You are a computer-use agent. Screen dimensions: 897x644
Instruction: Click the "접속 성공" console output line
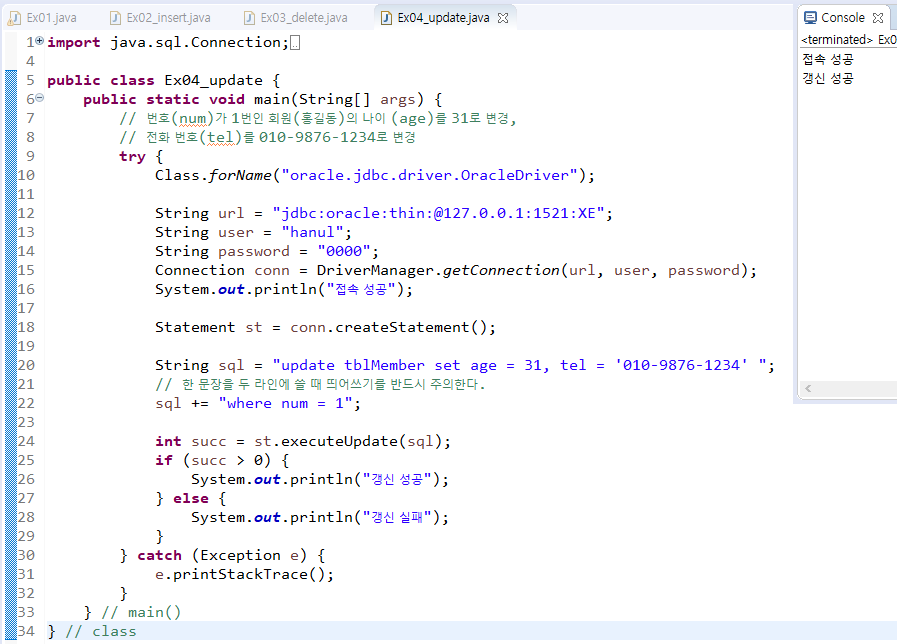click(828, 59)
